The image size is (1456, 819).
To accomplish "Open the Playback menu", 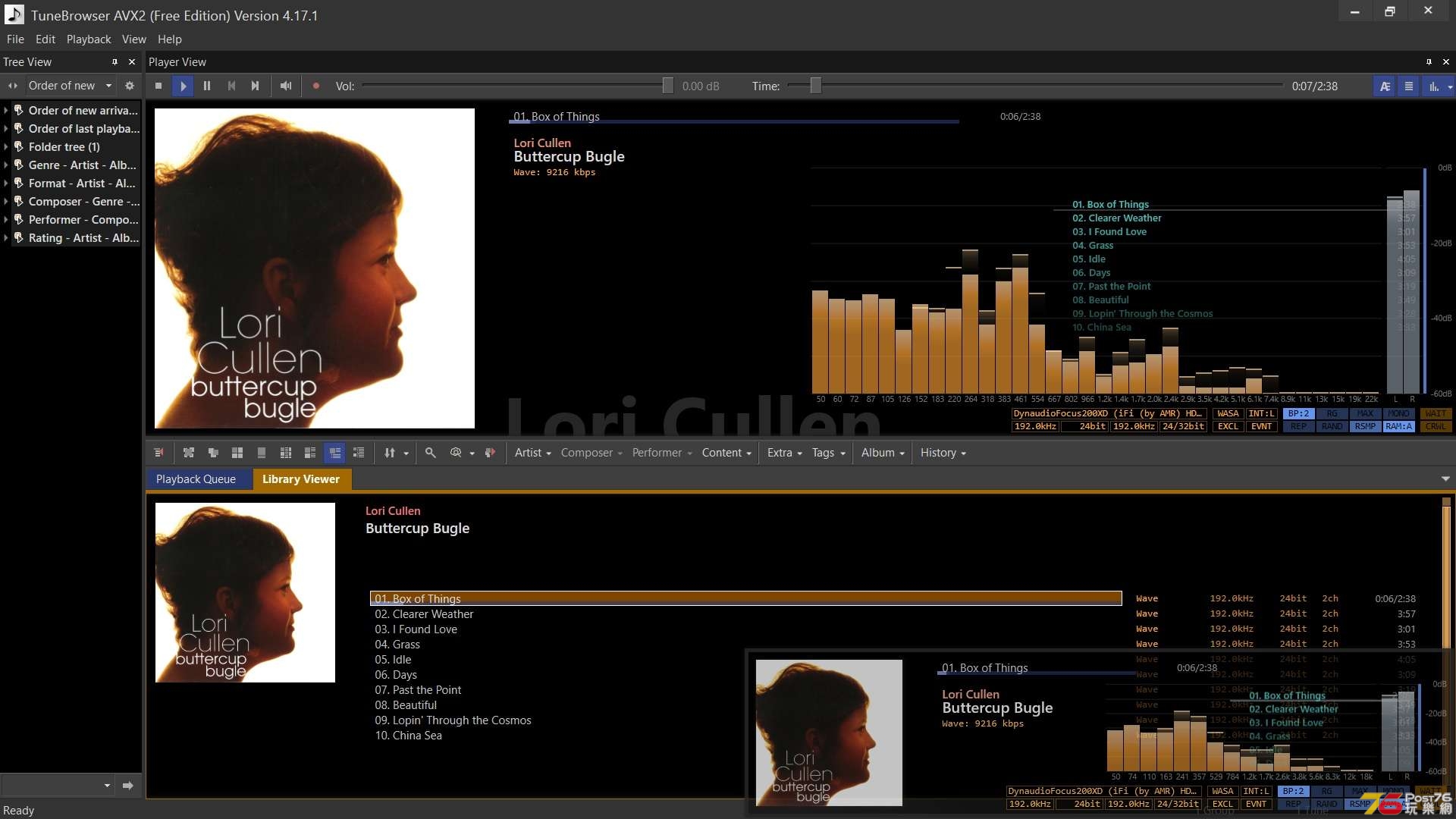I will pyautogui.click(x=89, y=39).
